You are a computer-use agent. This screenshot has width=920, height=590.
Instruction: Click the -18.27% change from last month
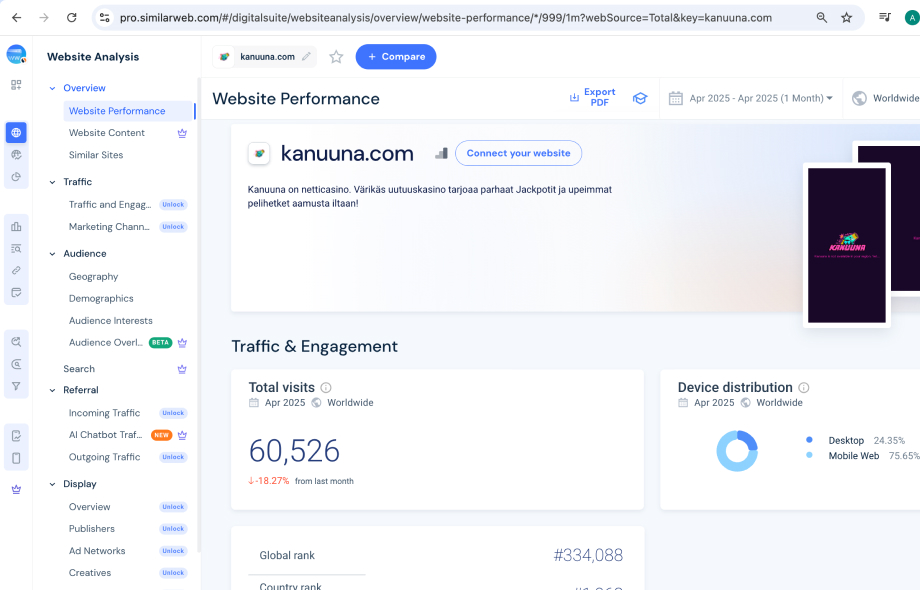[x=269, y=481]
